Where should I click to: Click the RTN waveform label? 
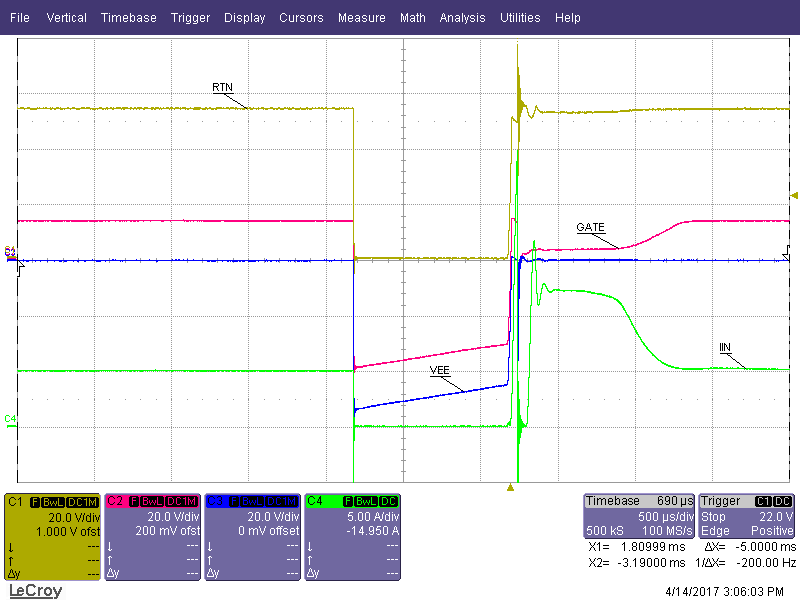point(222,88)
